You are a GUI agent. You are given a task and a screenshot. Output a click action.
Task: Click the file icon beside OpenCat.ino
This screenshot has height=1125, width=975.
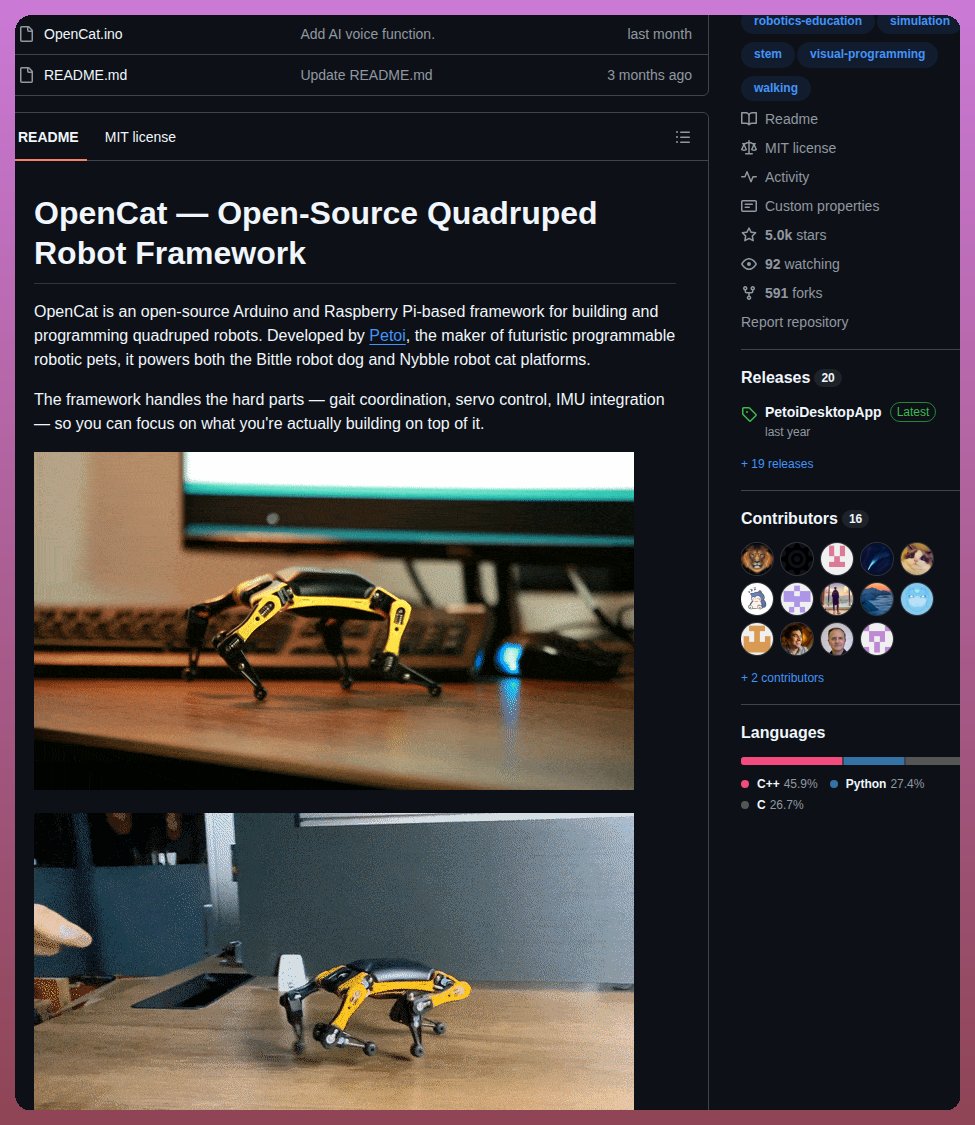[27, 34]
